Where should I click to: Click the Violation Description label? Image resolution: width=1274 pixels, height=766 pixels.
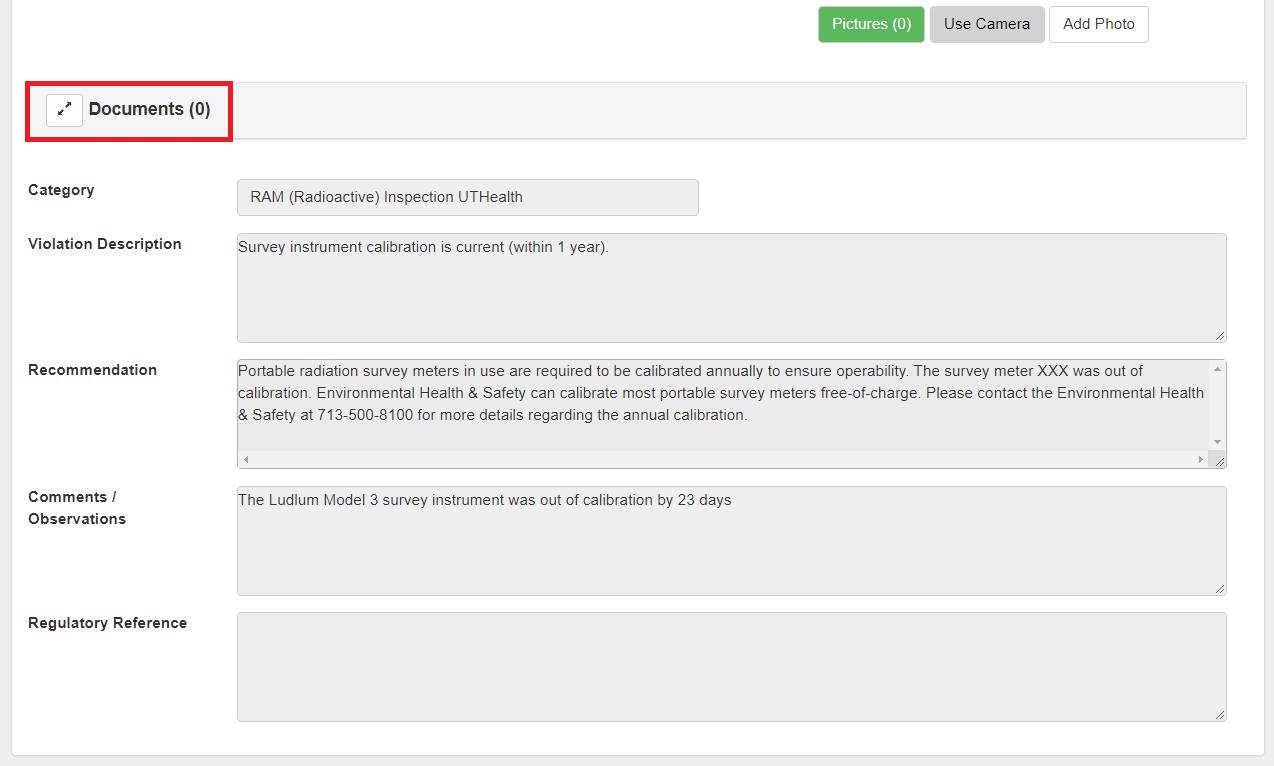click(105, 244)
